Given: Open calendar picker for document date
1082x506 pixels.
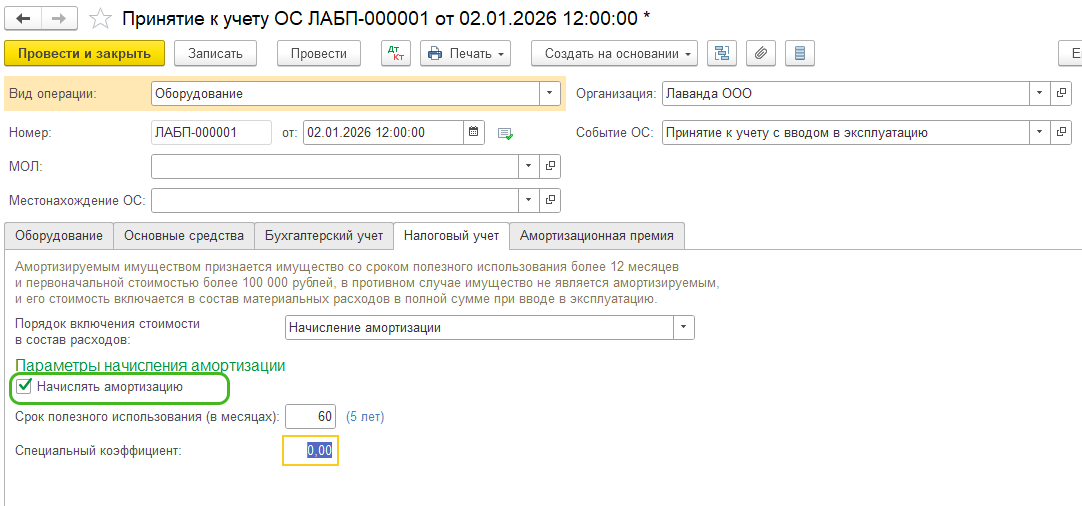Looking at the screenshot, I should tap(474, 132).
